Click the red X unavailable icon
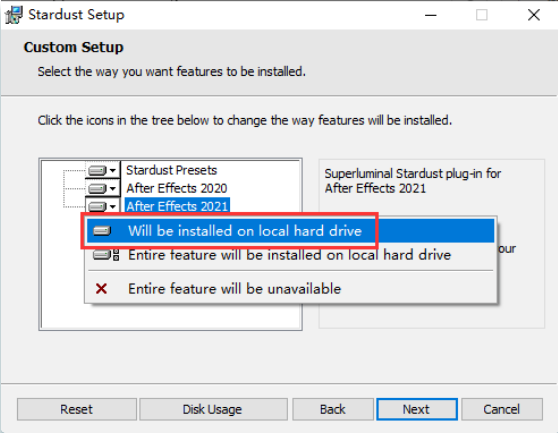This screenshot has height=433, width=558. (x=101, y=288)
